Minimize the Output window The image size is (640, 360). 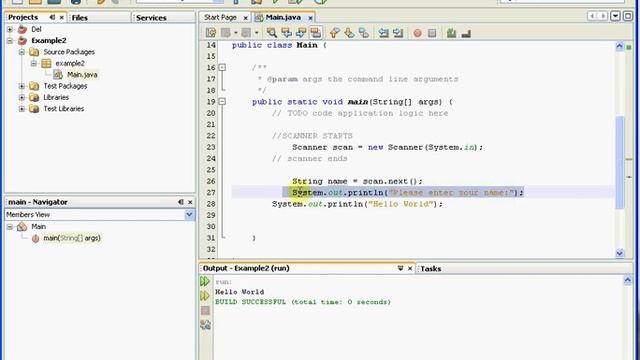400,268
